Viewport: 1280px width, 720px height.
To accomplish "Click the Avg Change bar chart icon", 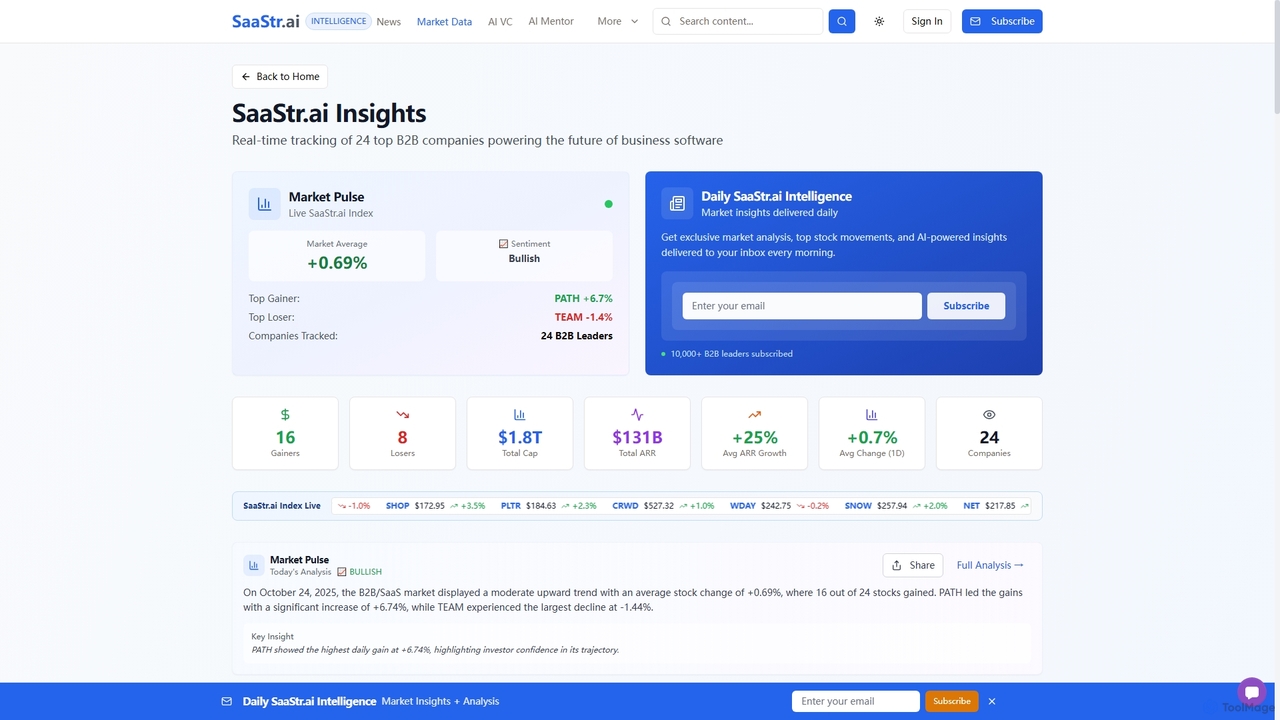I will coord(872,415).
